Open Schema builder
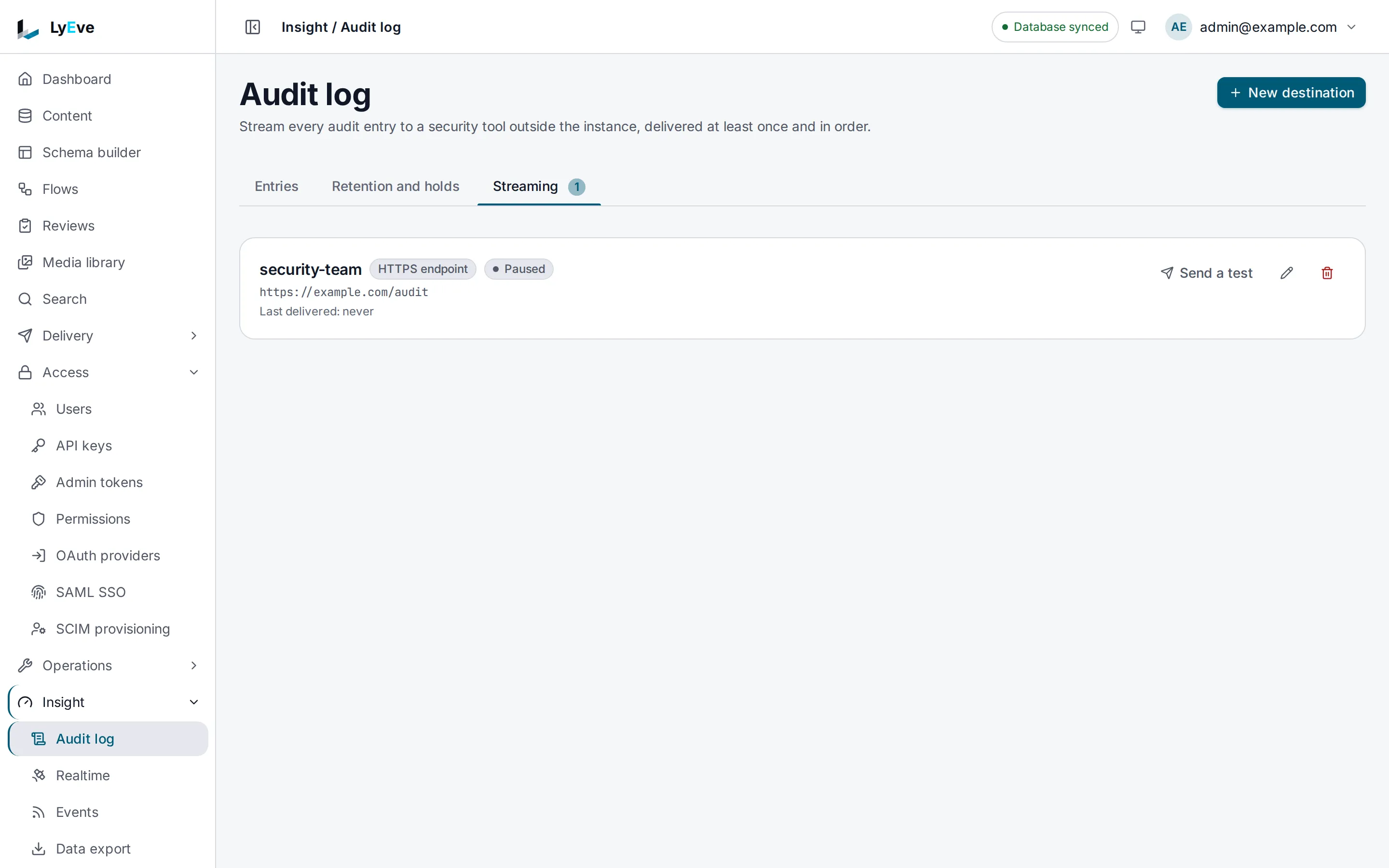 pyautogui.click(x=108, y=153)
